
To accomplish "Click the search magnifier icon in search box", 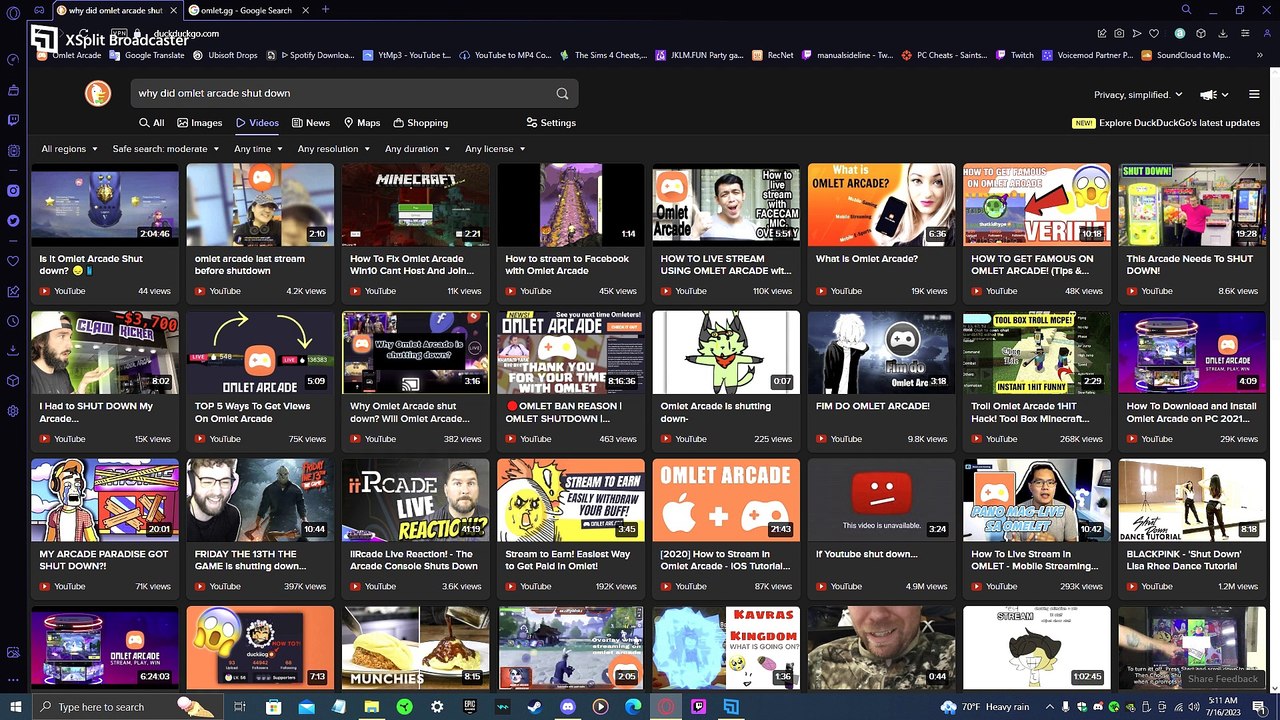I will click(562, 93).
